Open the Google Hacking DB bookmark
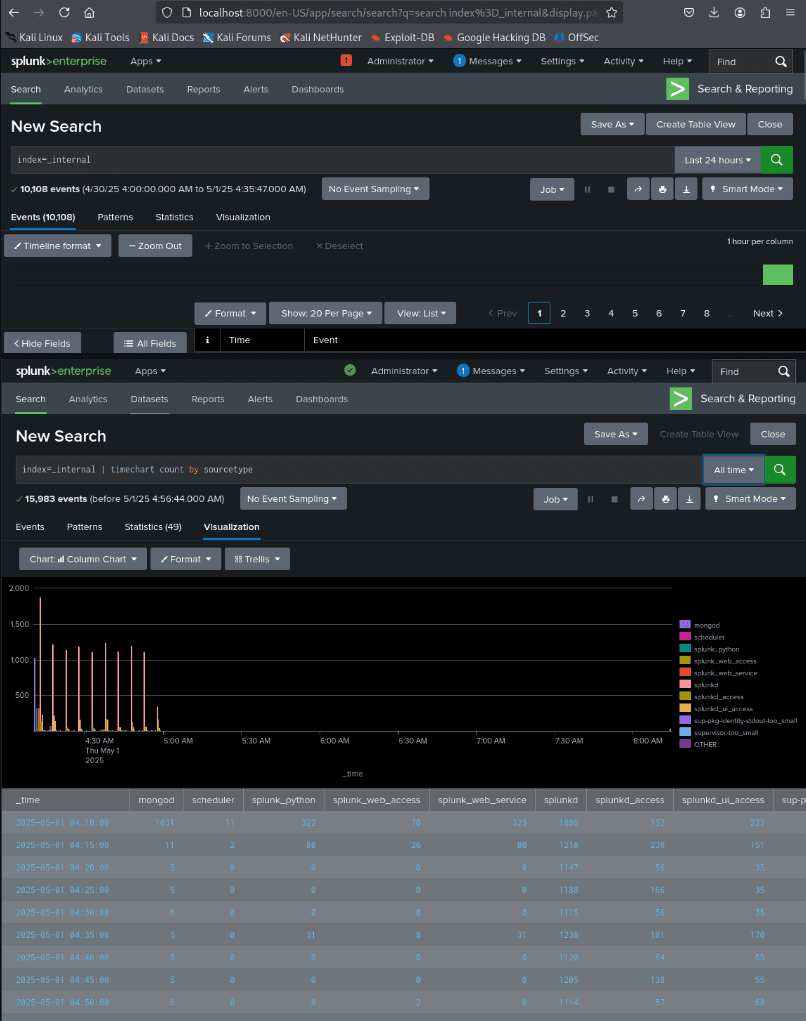Viewport: 806px width, 1021px height. (x=494, y=37)
